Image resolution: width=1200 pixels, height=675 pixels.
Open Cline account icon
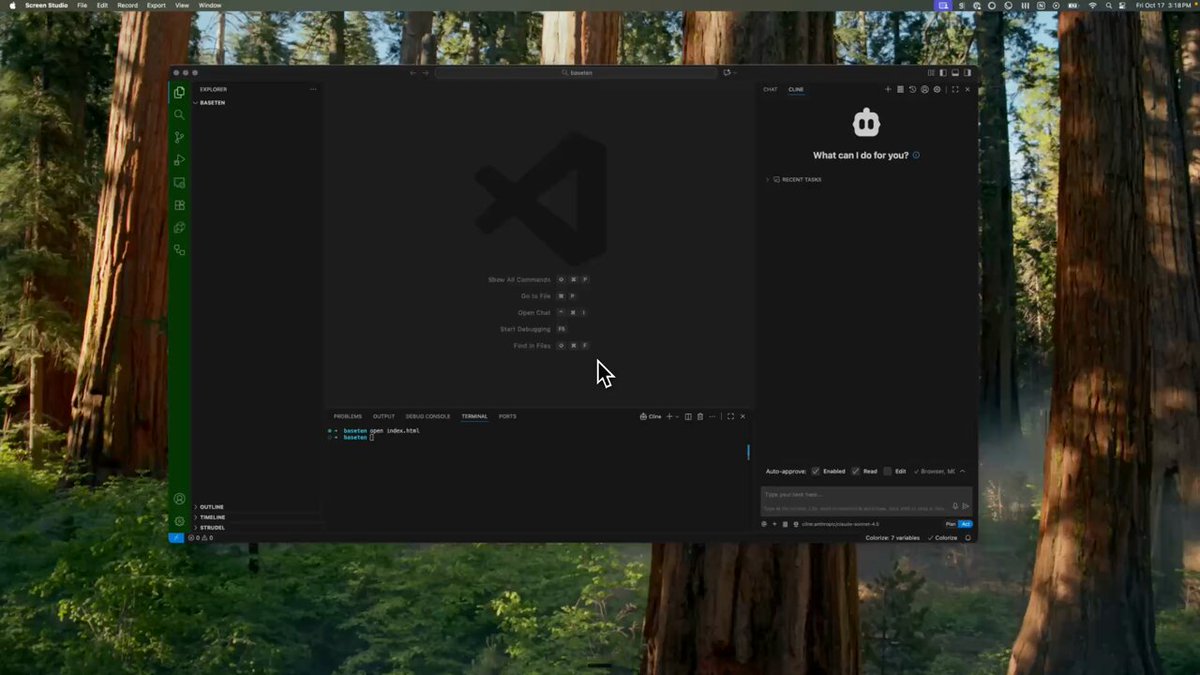pyautogui.click(x=925, y=89)
